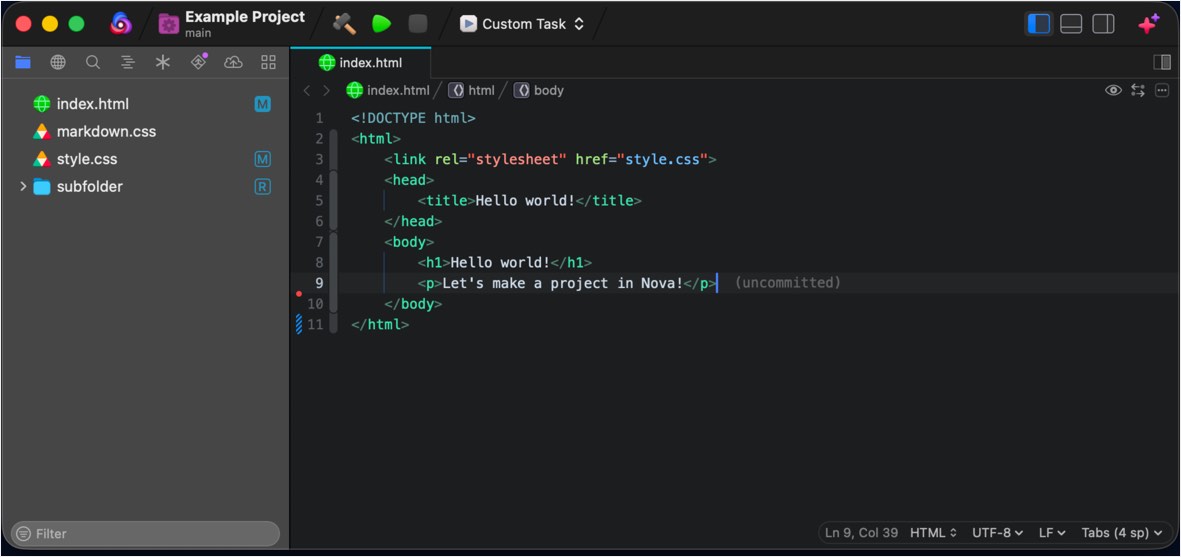Open the Find sidebar magnifier icon
1181x557 pixels.
click(x=93, y=62)
